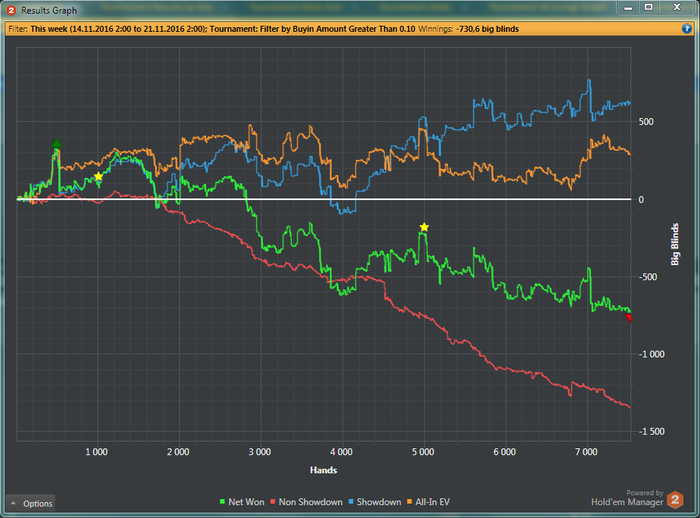This screenshot has height=518, width=700.
Task: Click the orange All-In EV legend swatch
Action: 409,502
